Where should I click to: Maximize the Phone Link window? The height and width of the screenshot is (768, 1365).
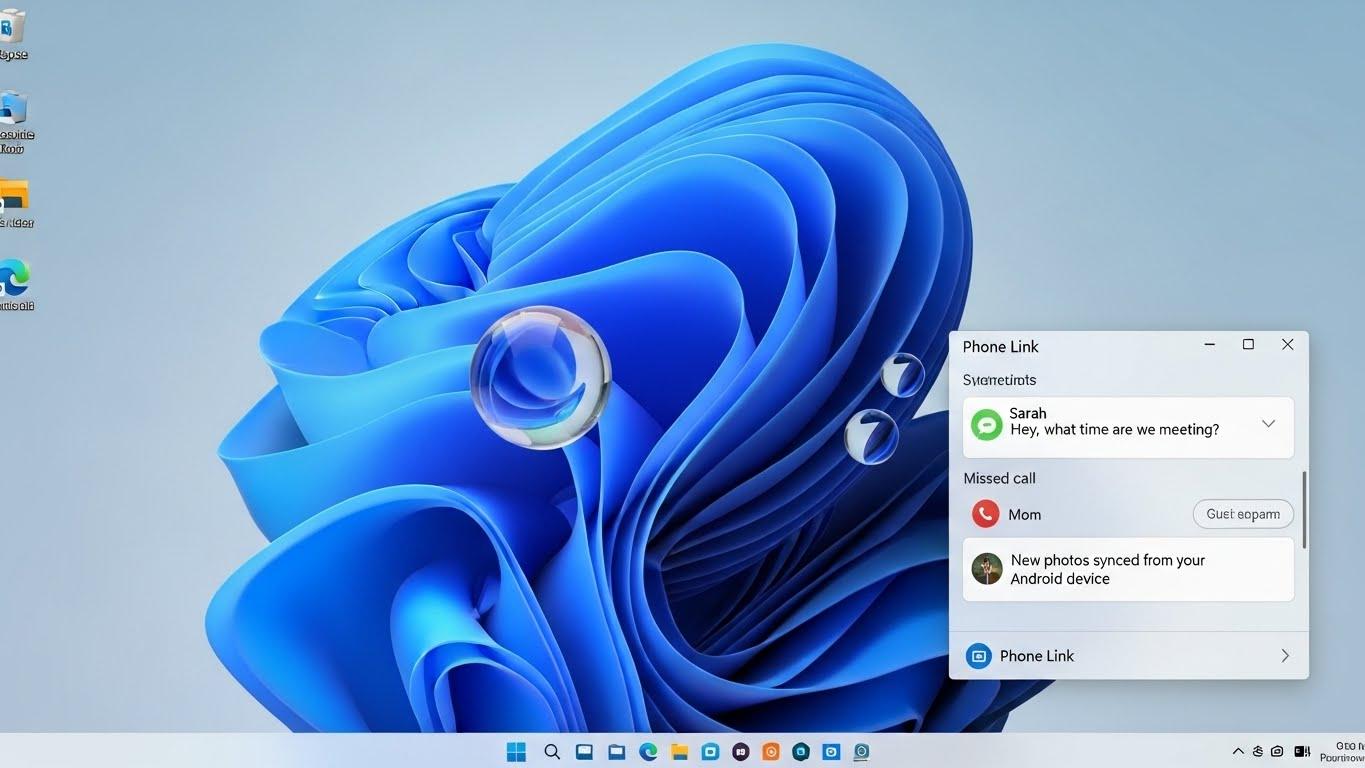(1248, 345)
